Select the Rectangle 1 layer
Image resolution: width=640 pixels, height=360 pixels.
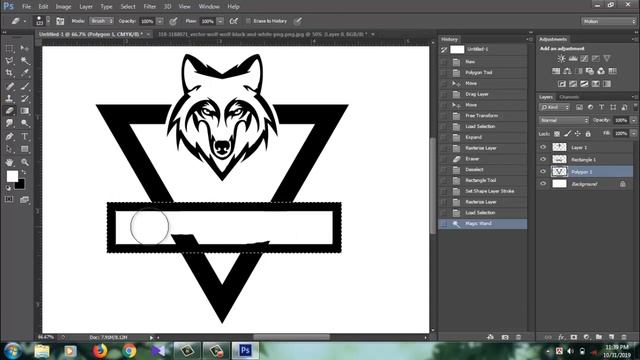tap(585, 159)
